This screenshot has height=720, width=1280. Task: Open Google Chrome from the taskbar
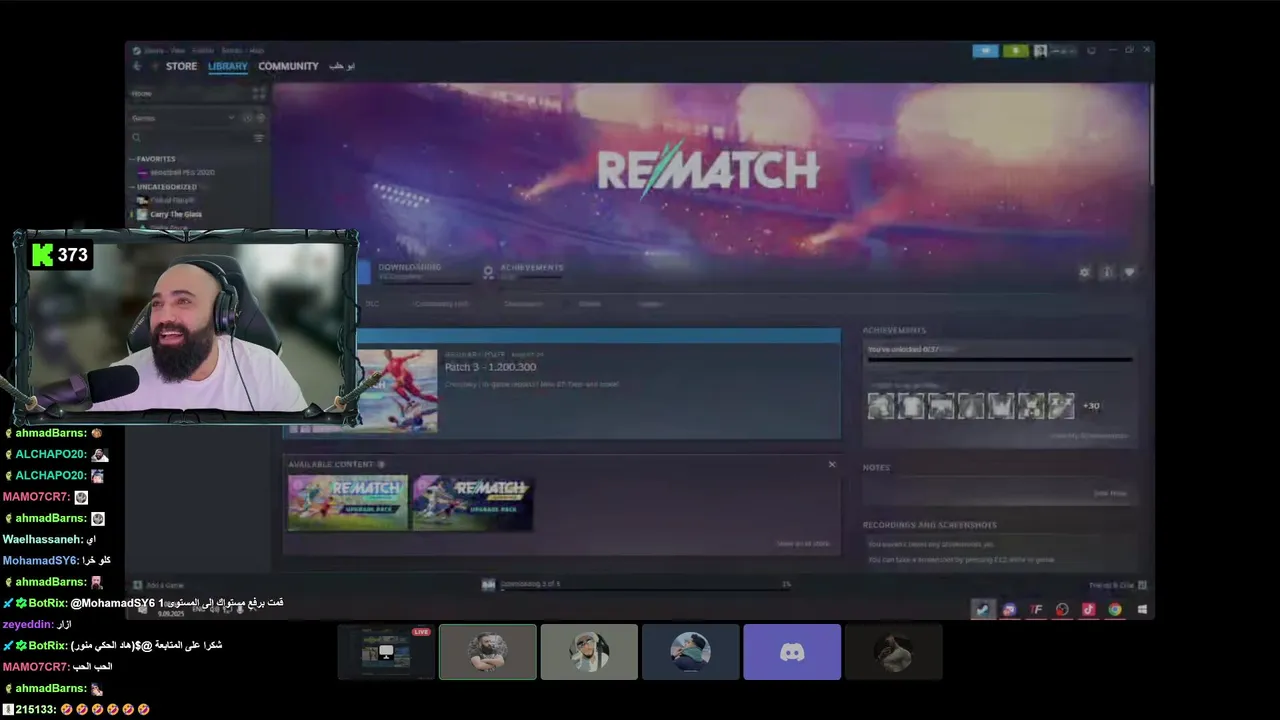[x=1114, y=610]
